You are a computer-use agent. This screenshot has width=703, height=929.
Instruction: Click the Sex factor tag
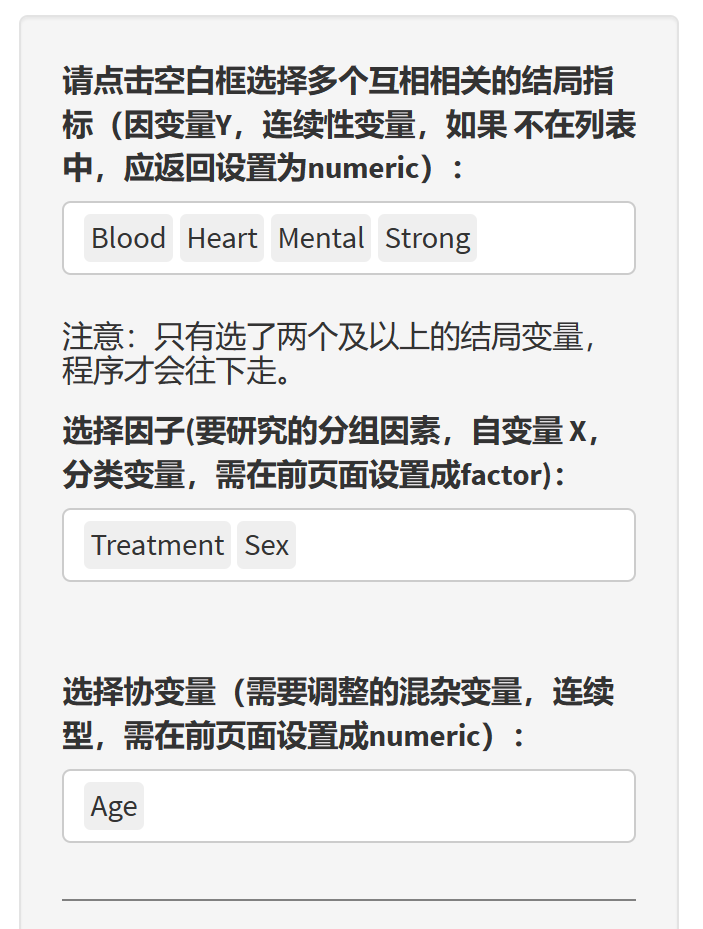[x=266, y=545]
